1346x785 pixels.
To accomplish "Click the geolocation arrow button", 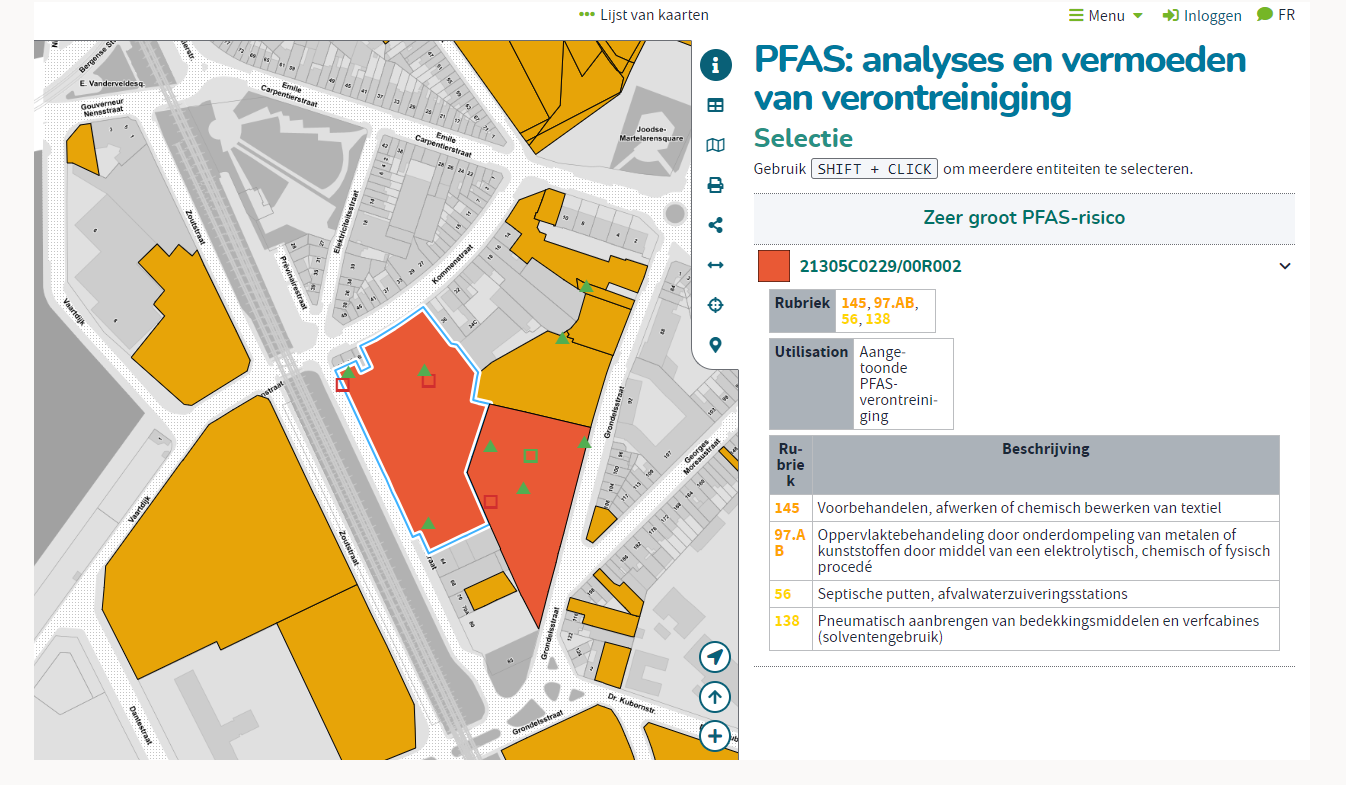I will click(x=715, y=657).
